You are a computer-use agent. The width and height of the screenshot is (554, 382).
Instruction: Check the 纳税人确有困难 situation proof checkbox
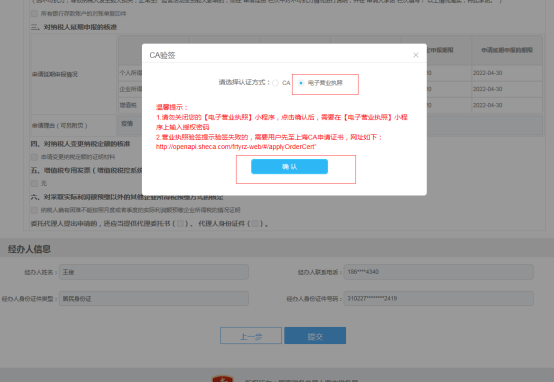34,210
